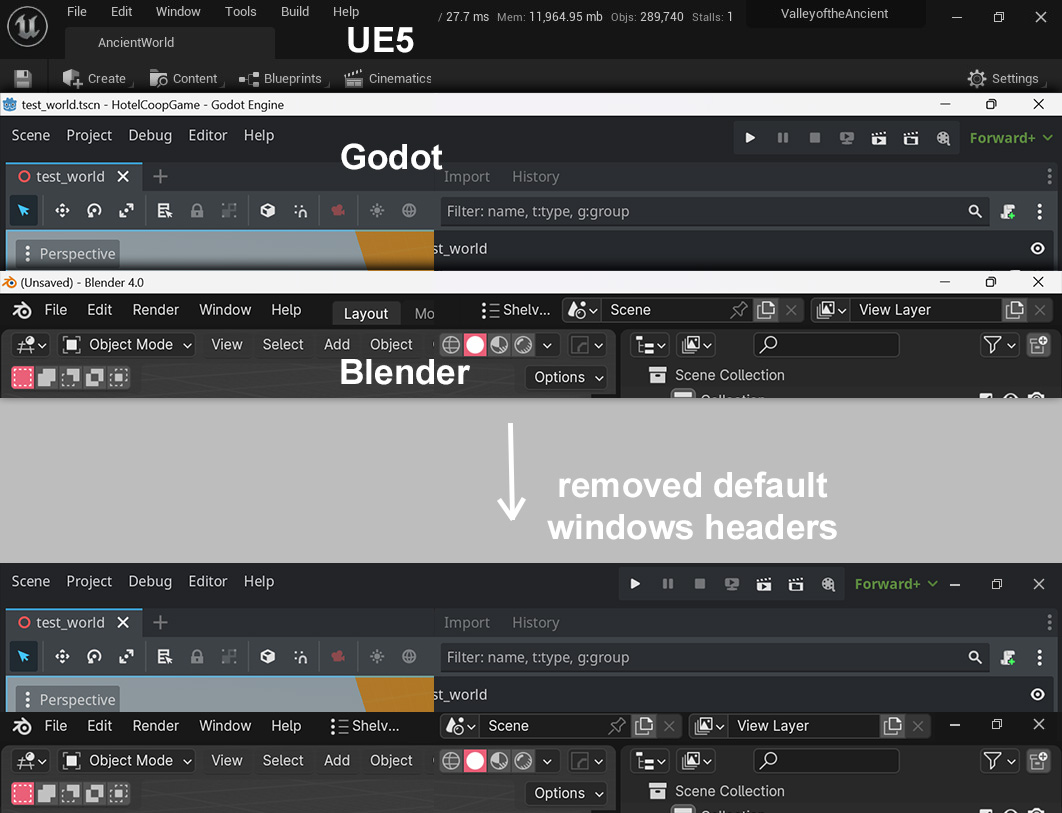
Task: Toggle test_world node visibility in the headerless Godot window
Action: [x=1037, y=694]
